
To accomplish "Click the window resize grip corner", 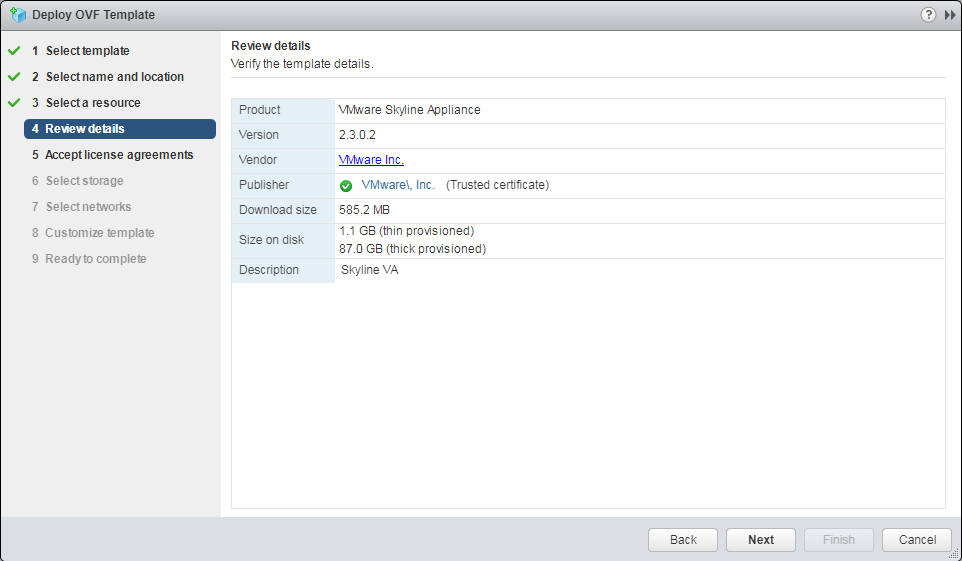I will [x=953, y=553].
